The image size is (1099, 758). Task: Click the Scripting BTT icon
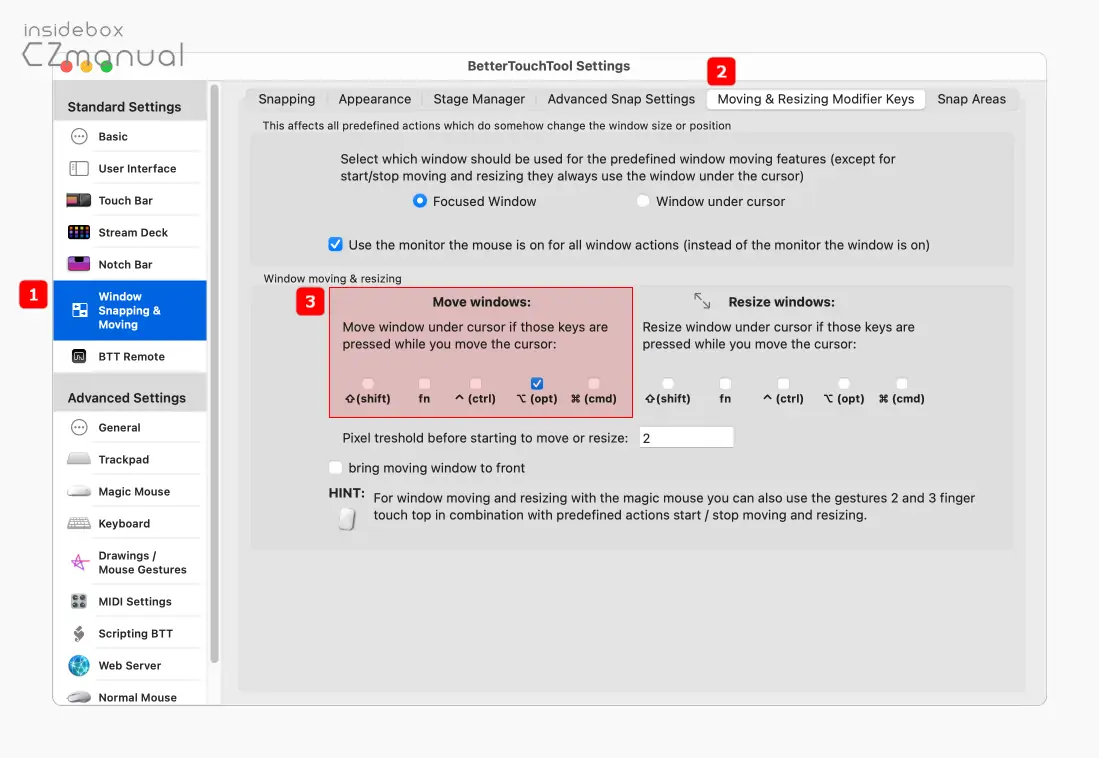[79, 633]
